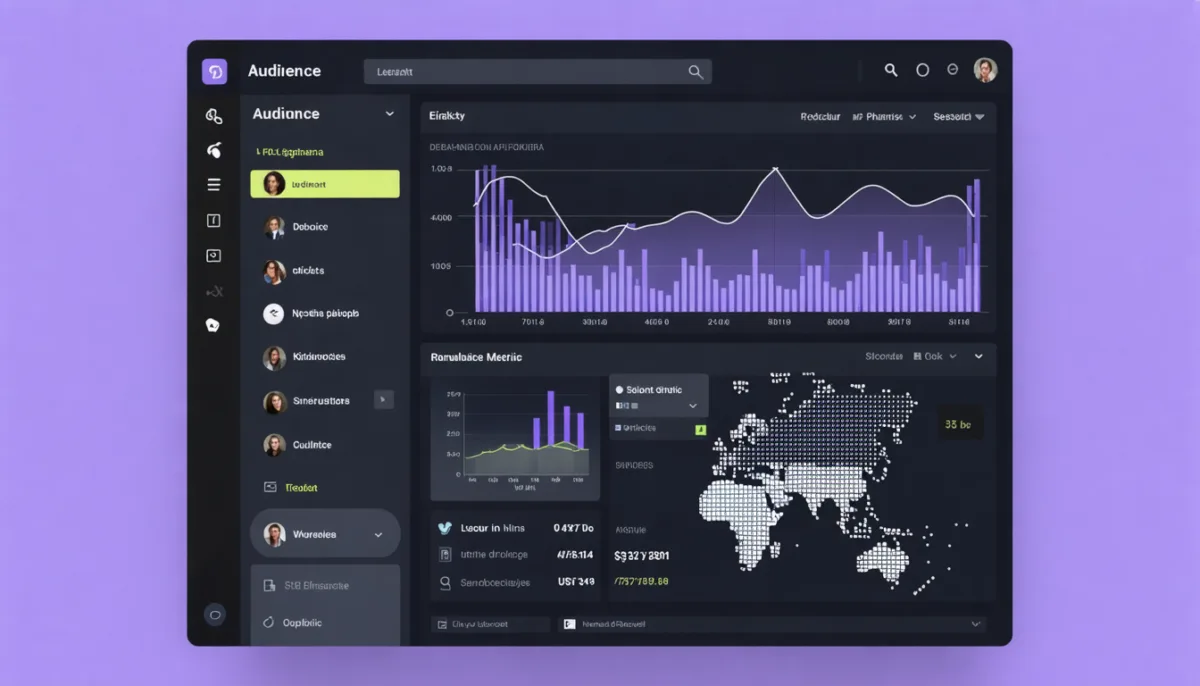Image resolution: width=1200 pixels, height=686 pixels.
Task: Click the round button at left rail bottom
Action: pyautogui.click(x=214, y=615)
